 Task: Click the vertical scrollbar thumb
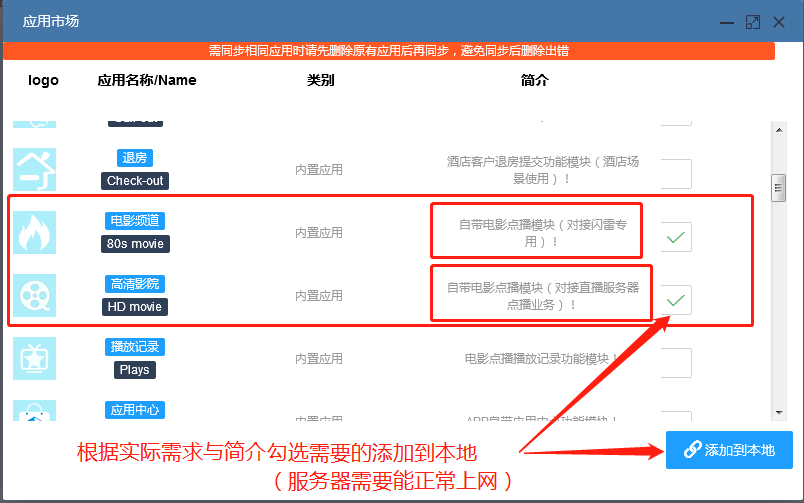pyautogui.click(x=777, y=187)
